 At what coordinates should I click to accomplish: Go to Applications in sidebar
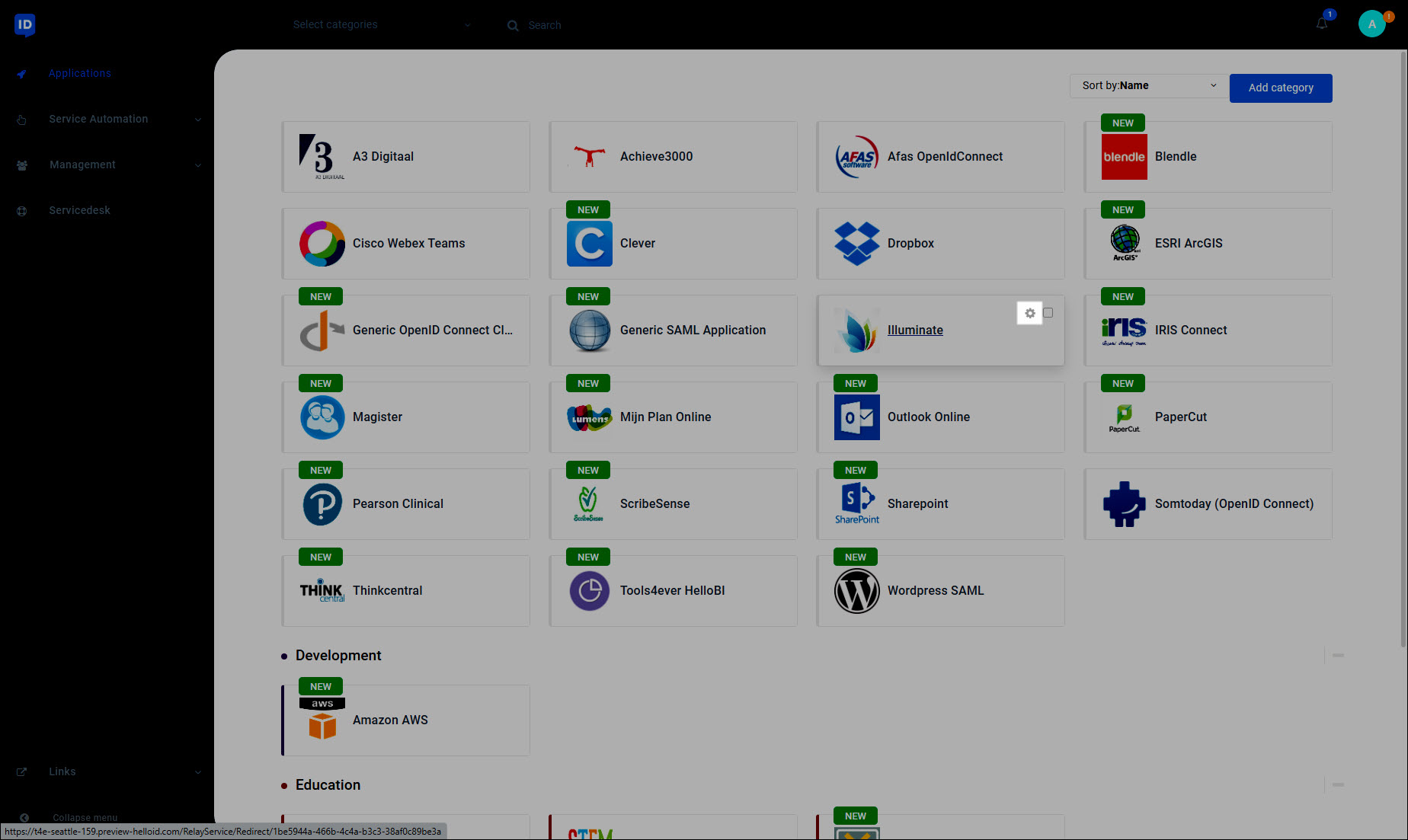79,73
